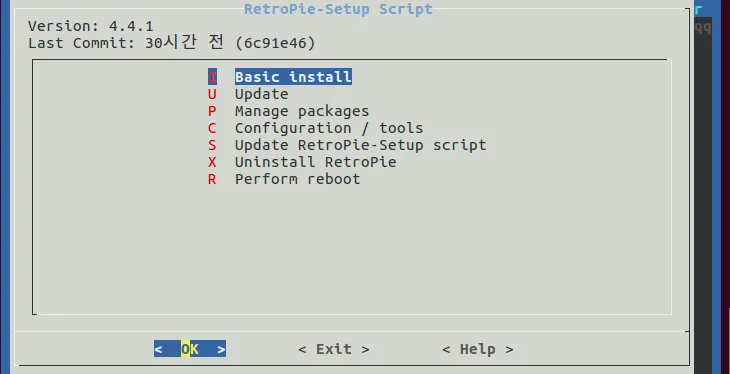Confirm with the highlighted OK button
Viewport: 730px width, 374px height.
pos(190,349)
